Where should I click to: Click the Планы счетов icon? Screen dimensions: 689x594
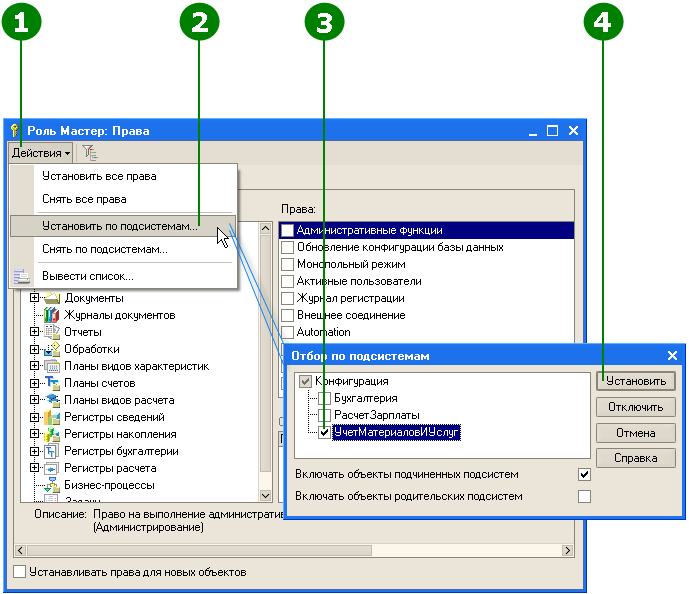52,383
